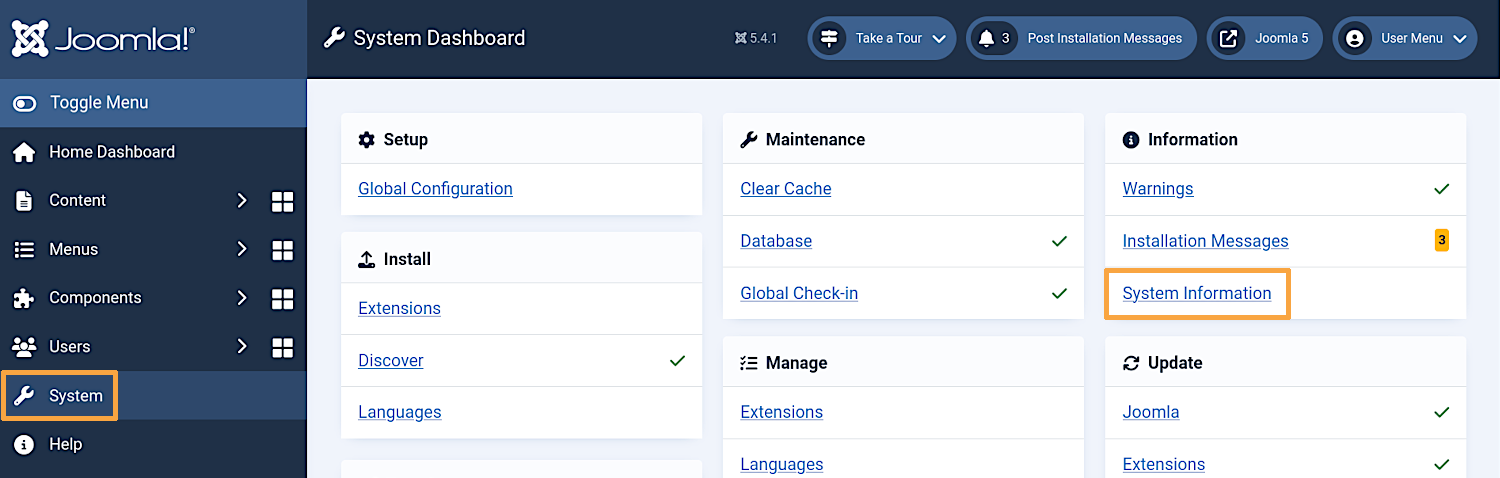Expand Menus submenu chevron
Screen dimensions: 1500x478
241,249
